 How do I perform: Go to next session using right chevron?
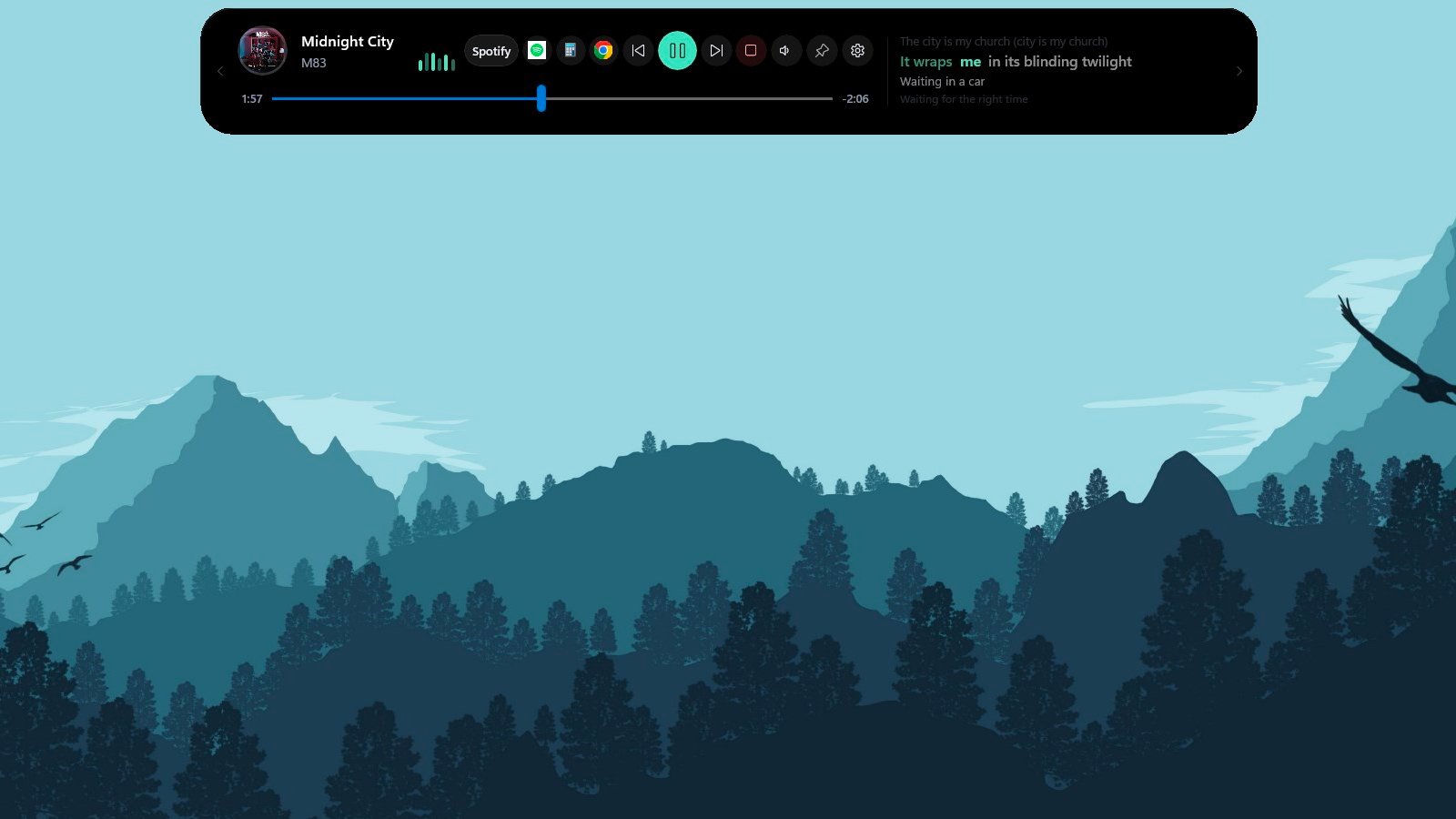(x=1239, y=71)
